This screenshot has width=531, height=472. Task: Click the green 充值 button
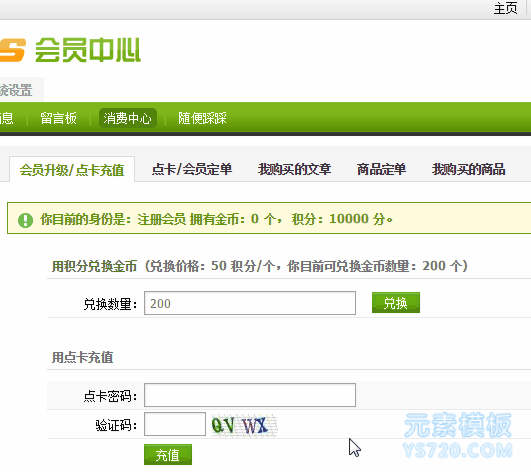168,455
